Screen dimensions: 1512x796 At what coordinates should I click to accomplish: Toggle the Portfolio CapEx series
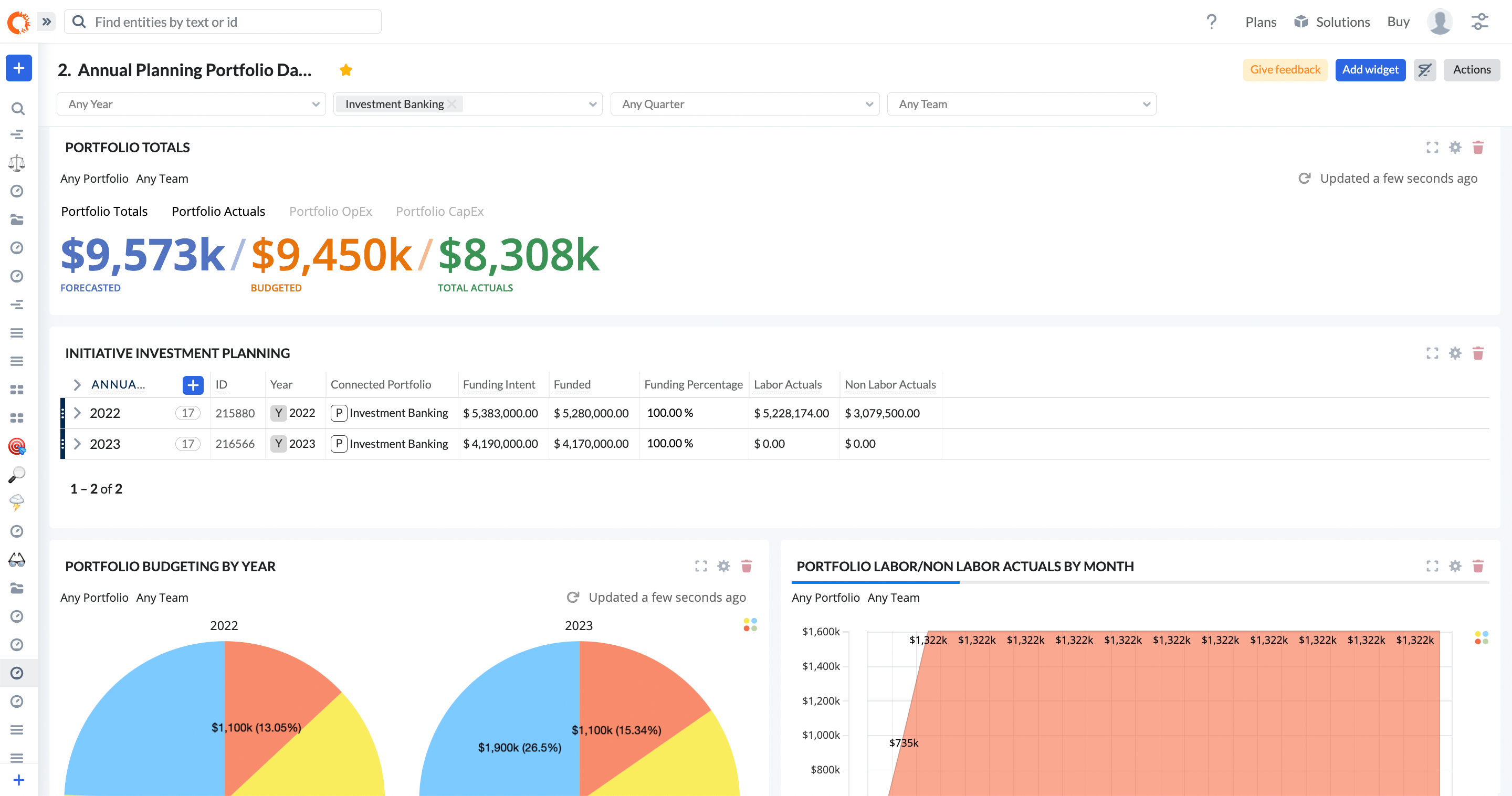tap(439, 211)
